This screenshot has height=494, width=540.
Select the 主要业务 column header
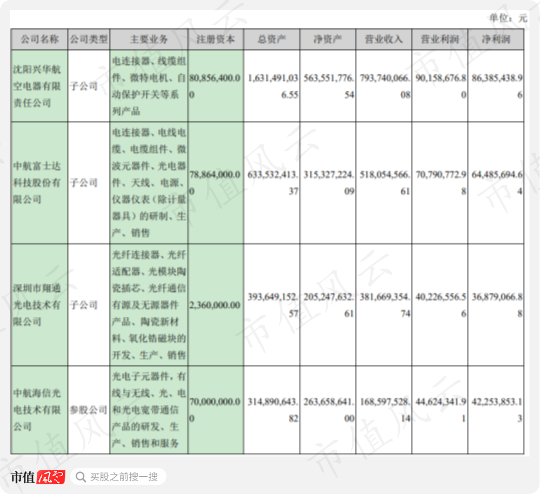pos(149,39)
